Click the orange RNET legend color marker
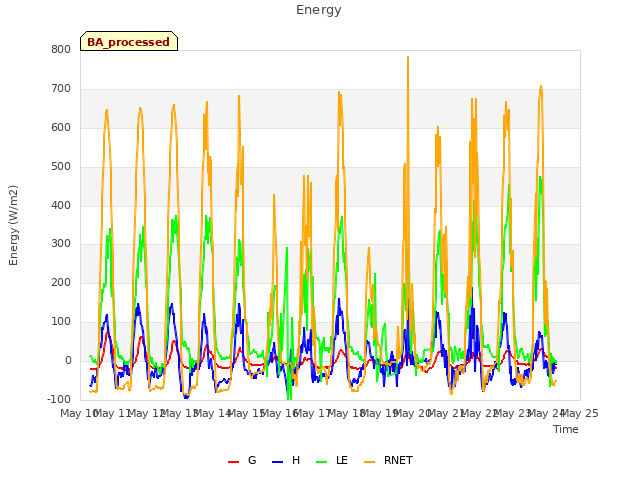This screenshot has height=480, width=640. (369, 462)
